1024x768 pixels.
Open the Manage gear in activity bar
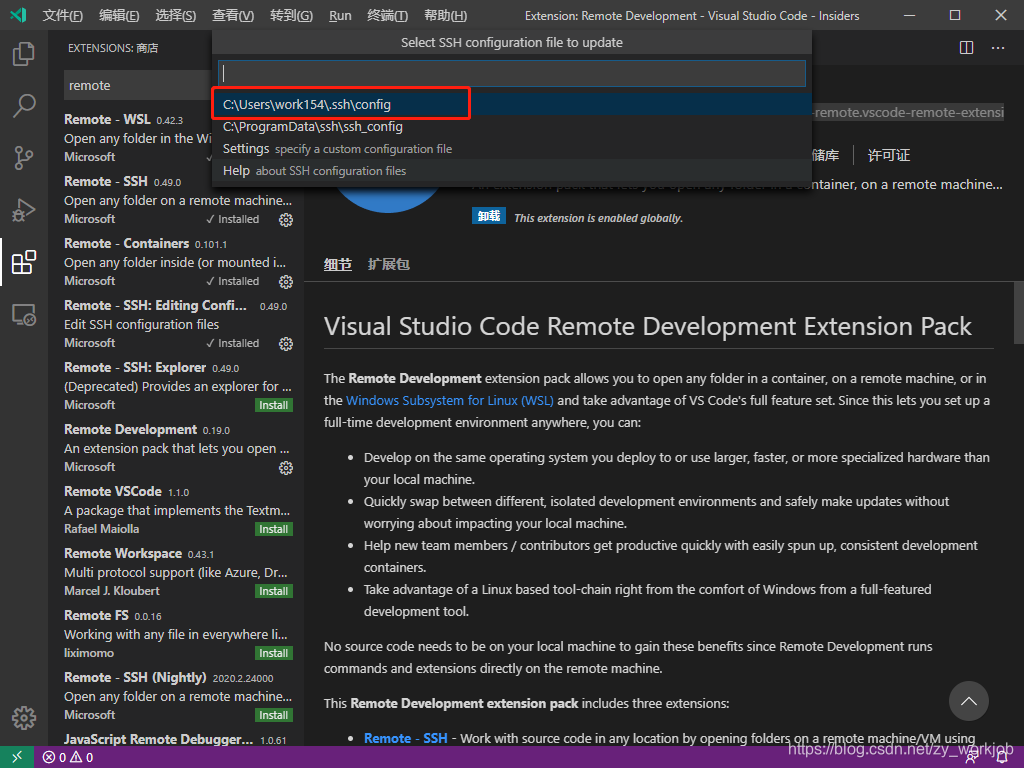tap(24, 717)
